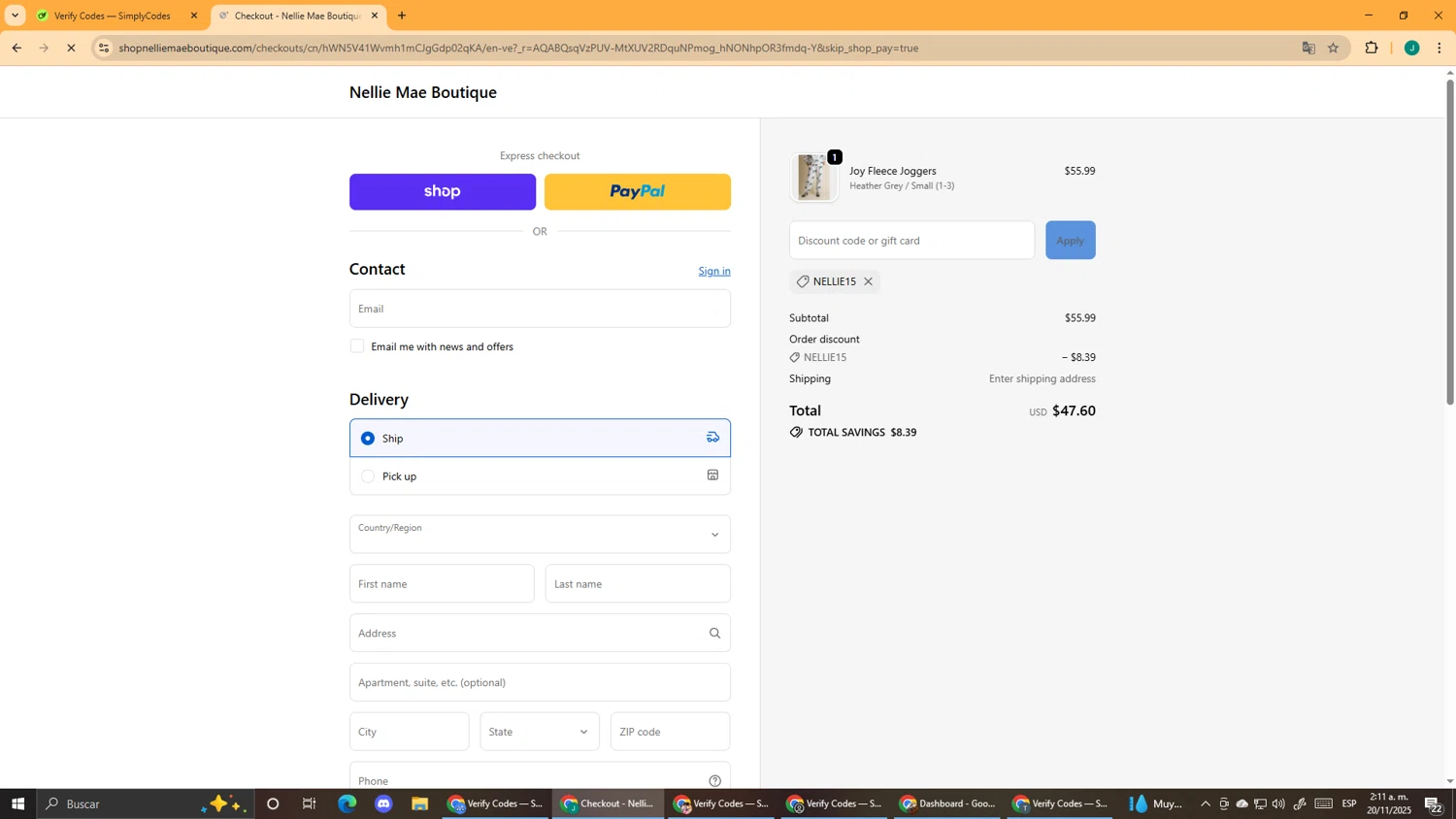
Task: Expand the Country/Region dropdown
Action: pyautogui.click(x=540, y=535)
